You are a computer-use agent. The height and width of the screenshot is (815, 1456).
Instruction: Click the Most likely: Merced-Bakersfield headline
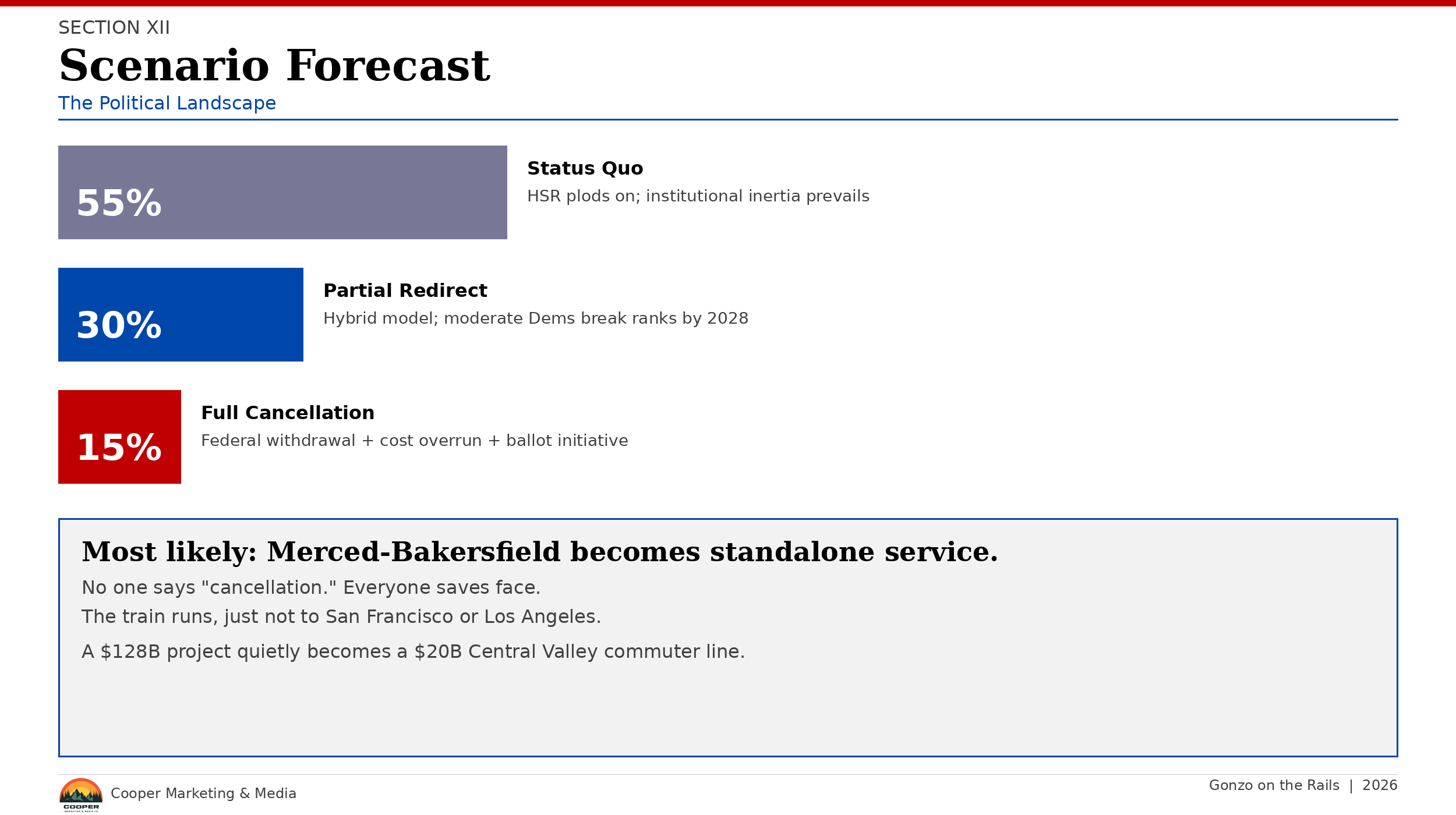click(x=539, y=552)
